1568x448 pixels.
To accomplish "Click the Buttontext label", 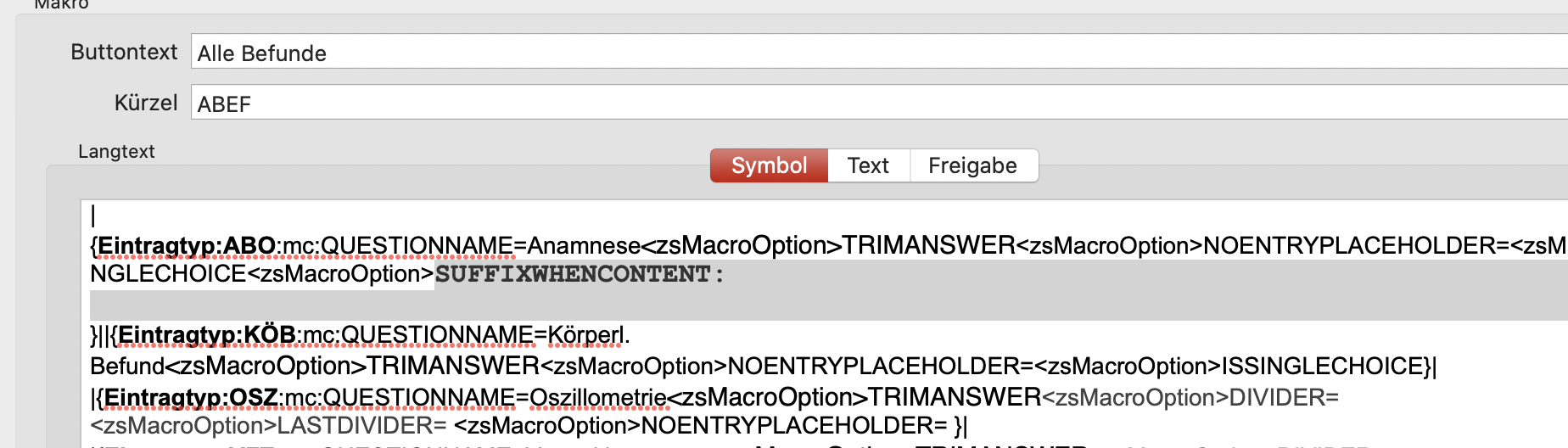I will click(x=124, y=52).
